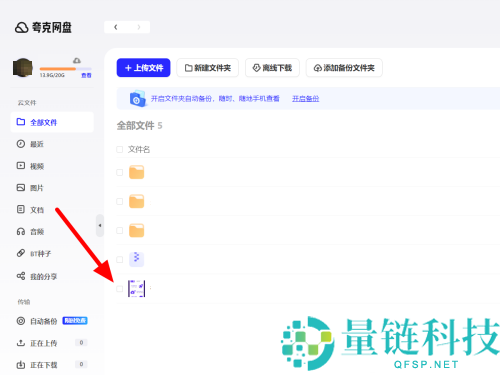
Task: Open the zip archive file icon
Action: (x=136, y=259)
